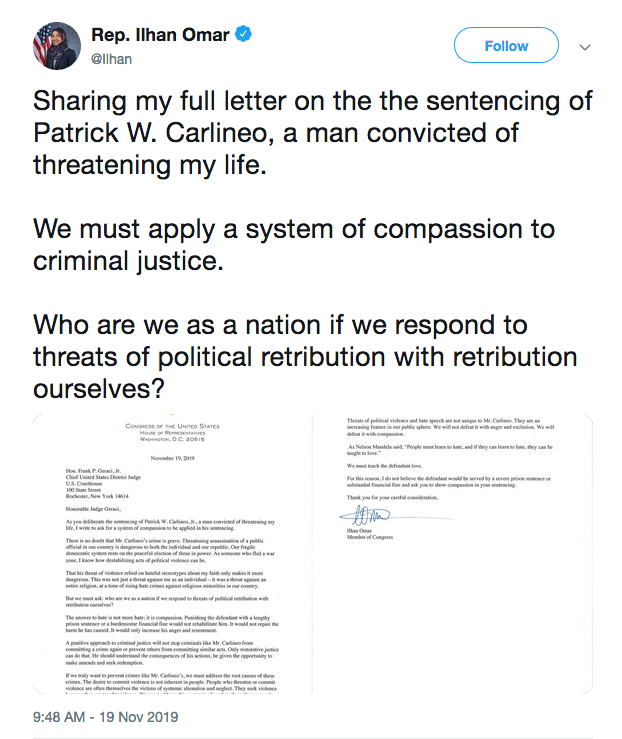Open the second letter page with signature
Image resolution: width=622 pixels, height=739 pixels.
coord(453,554)
